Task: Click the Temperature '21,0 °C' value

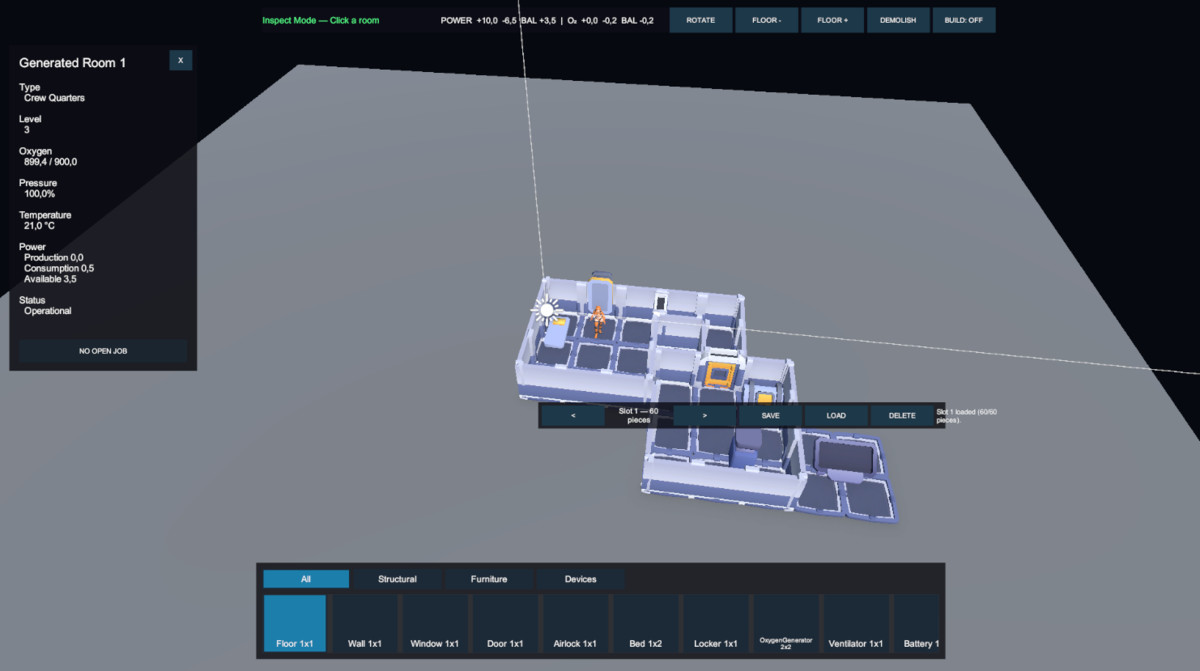Action: tap(39, 226)
